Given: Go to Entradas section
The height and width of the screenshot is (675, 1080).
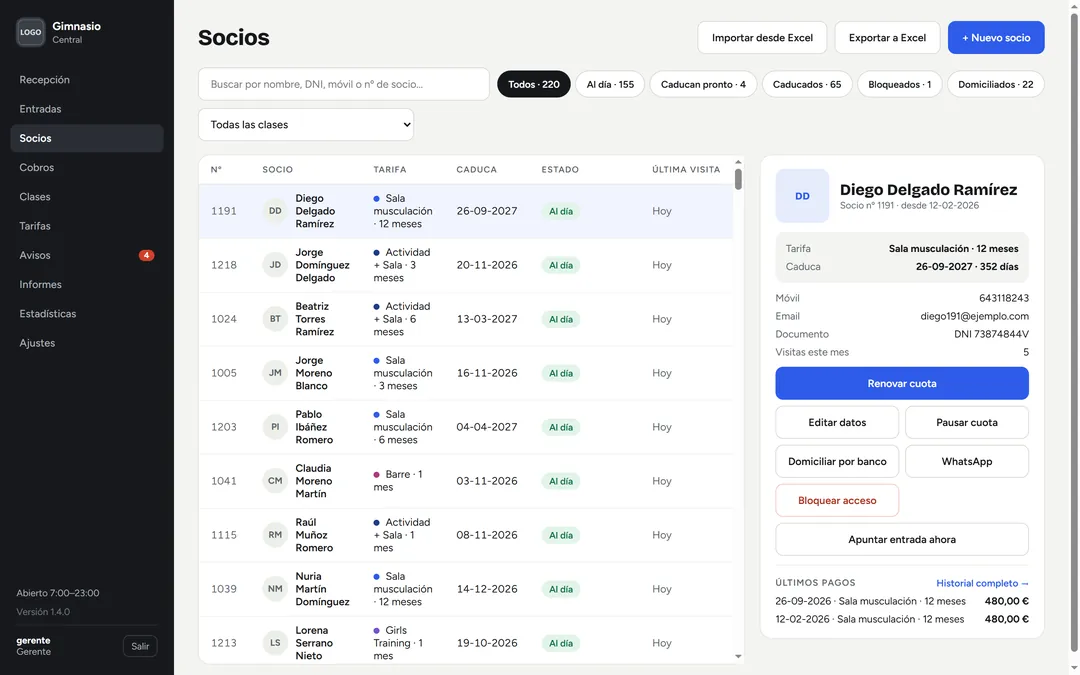Looking at the screenshot, I should [87, 109].
